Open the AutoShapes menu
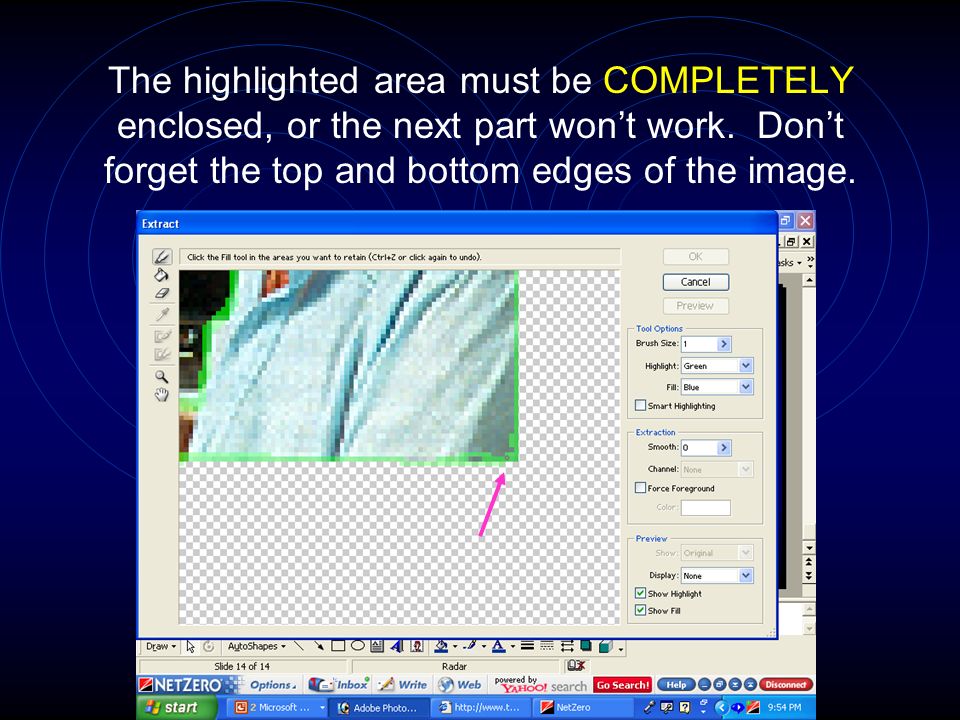This screenshot has height=720, width=960. (x=257, y=647)
